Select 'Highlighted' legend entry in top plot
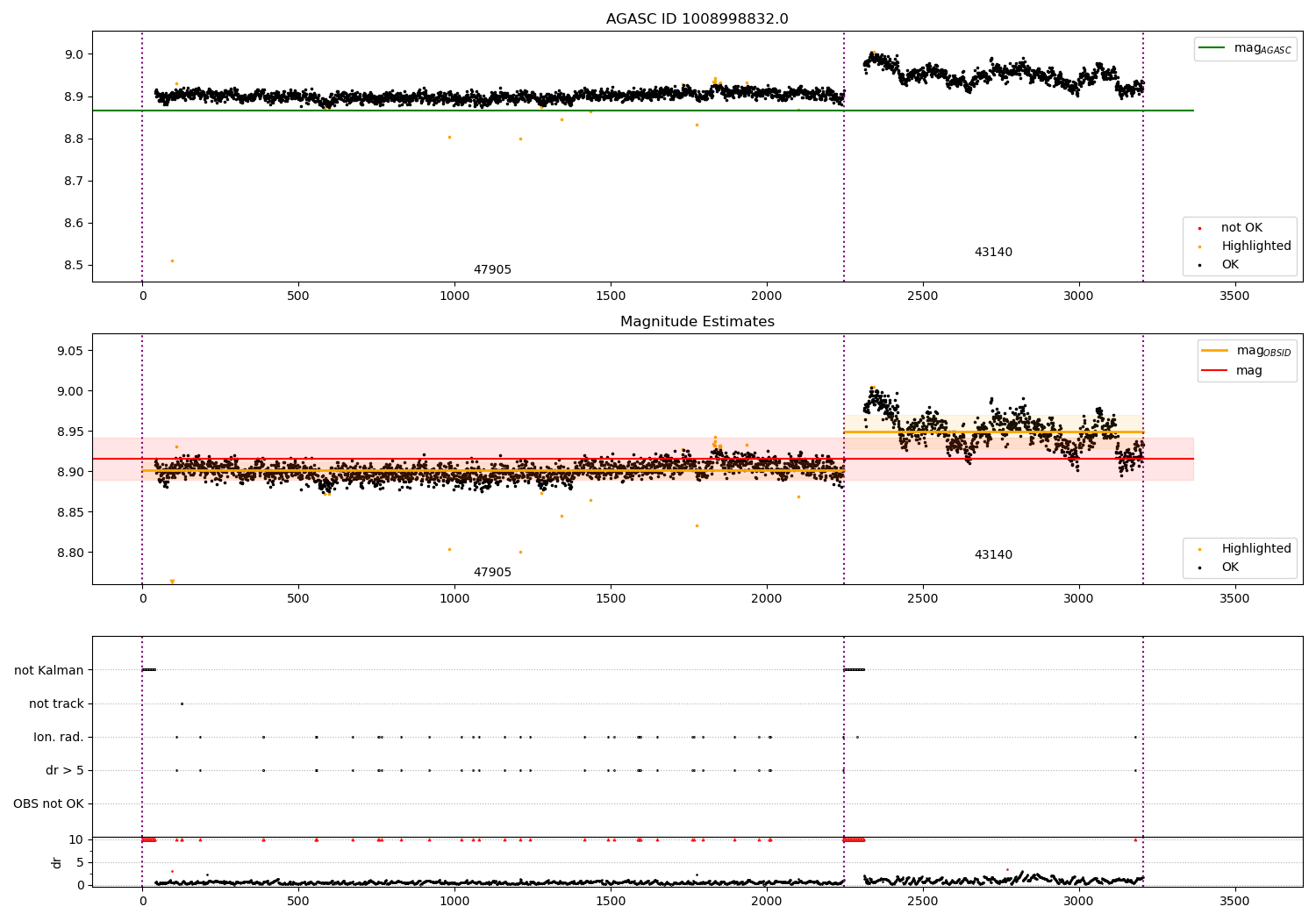1316x921 pixels. click(x=1255, y=246)
